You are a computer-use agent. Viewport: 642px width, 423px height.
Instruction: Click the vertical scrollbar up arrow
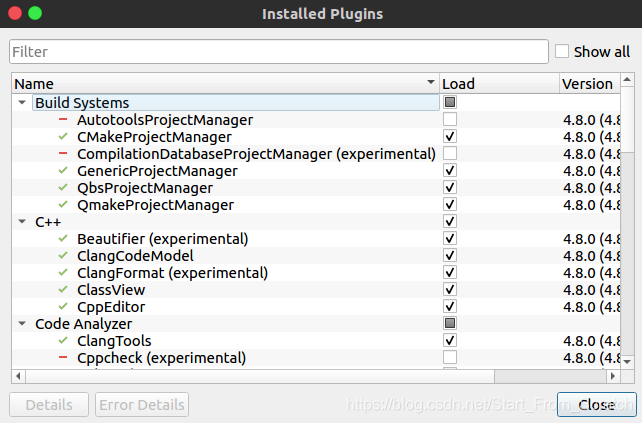[x=627, y=79]
